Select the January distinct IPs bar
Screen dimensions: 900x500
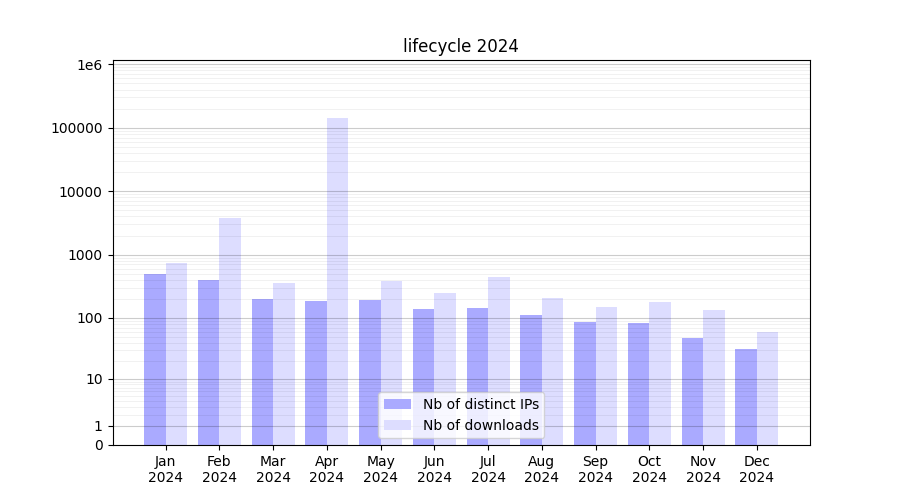click(155, 360)
